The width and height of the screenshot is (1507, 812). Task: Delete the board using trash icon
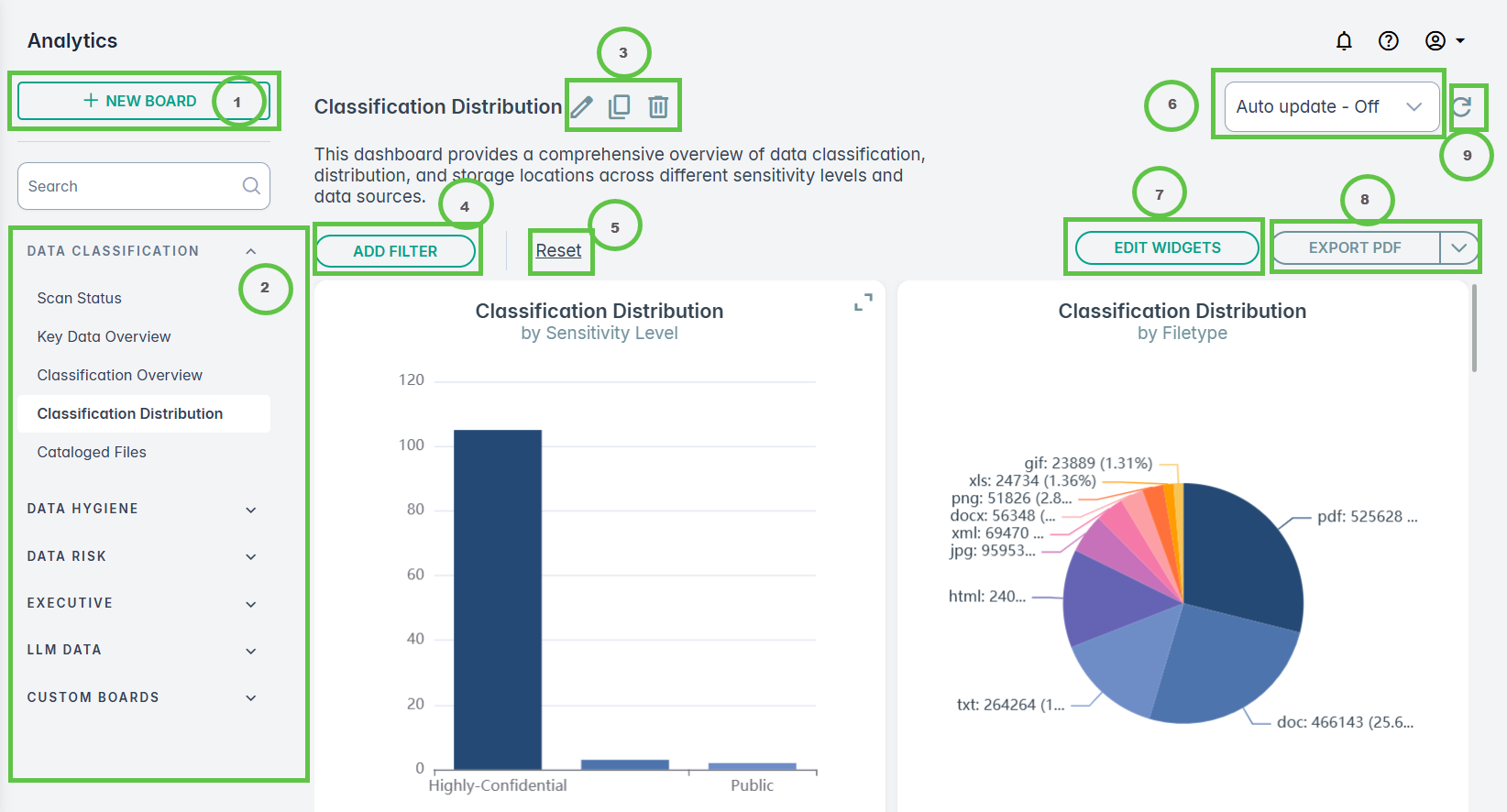pos(658,107)
